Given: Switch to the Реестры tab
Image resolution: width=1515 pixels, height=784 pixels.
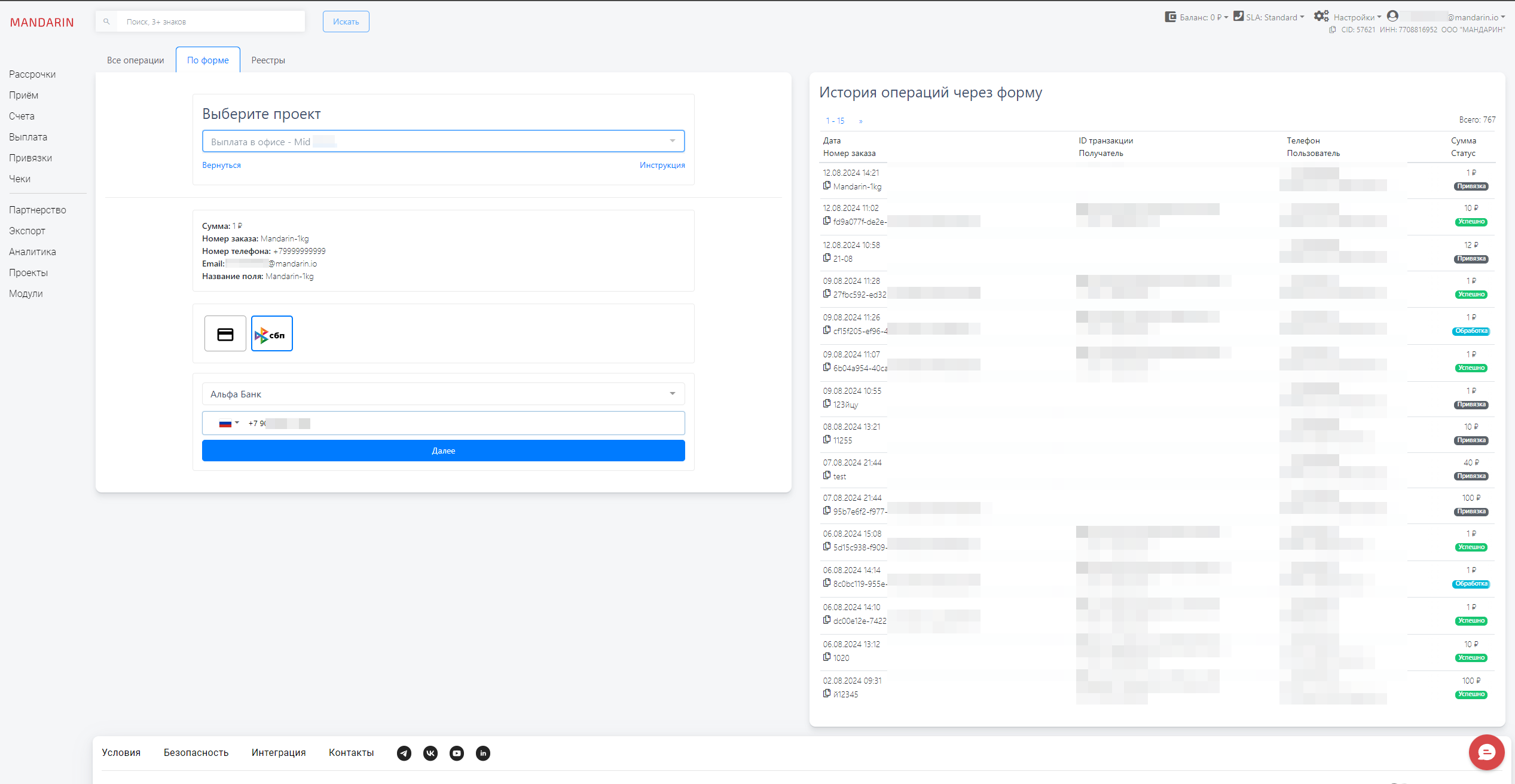Looking at the screenshot, I should pos(268,60).
